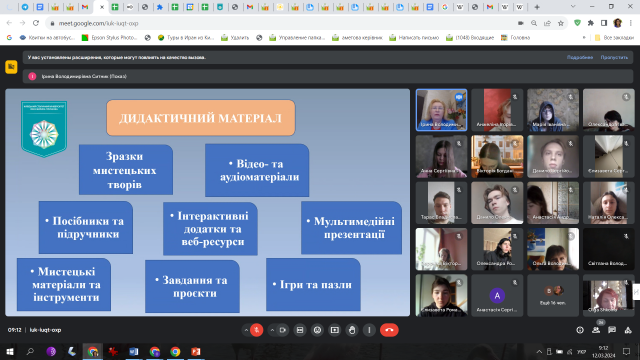
Task: Toggle the camera button on
Action: pos(282,330)
